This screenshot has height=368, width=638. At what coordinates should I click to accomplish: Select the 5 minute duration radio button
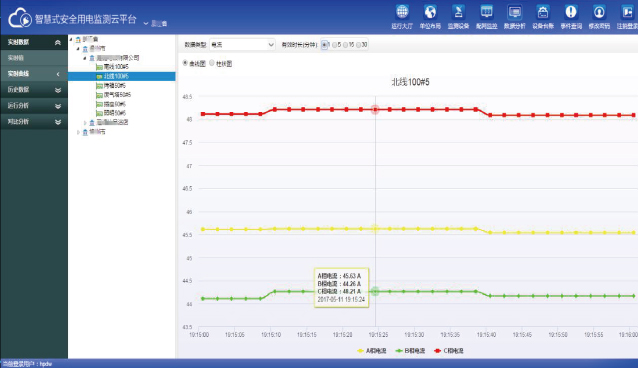click(334, 45)
